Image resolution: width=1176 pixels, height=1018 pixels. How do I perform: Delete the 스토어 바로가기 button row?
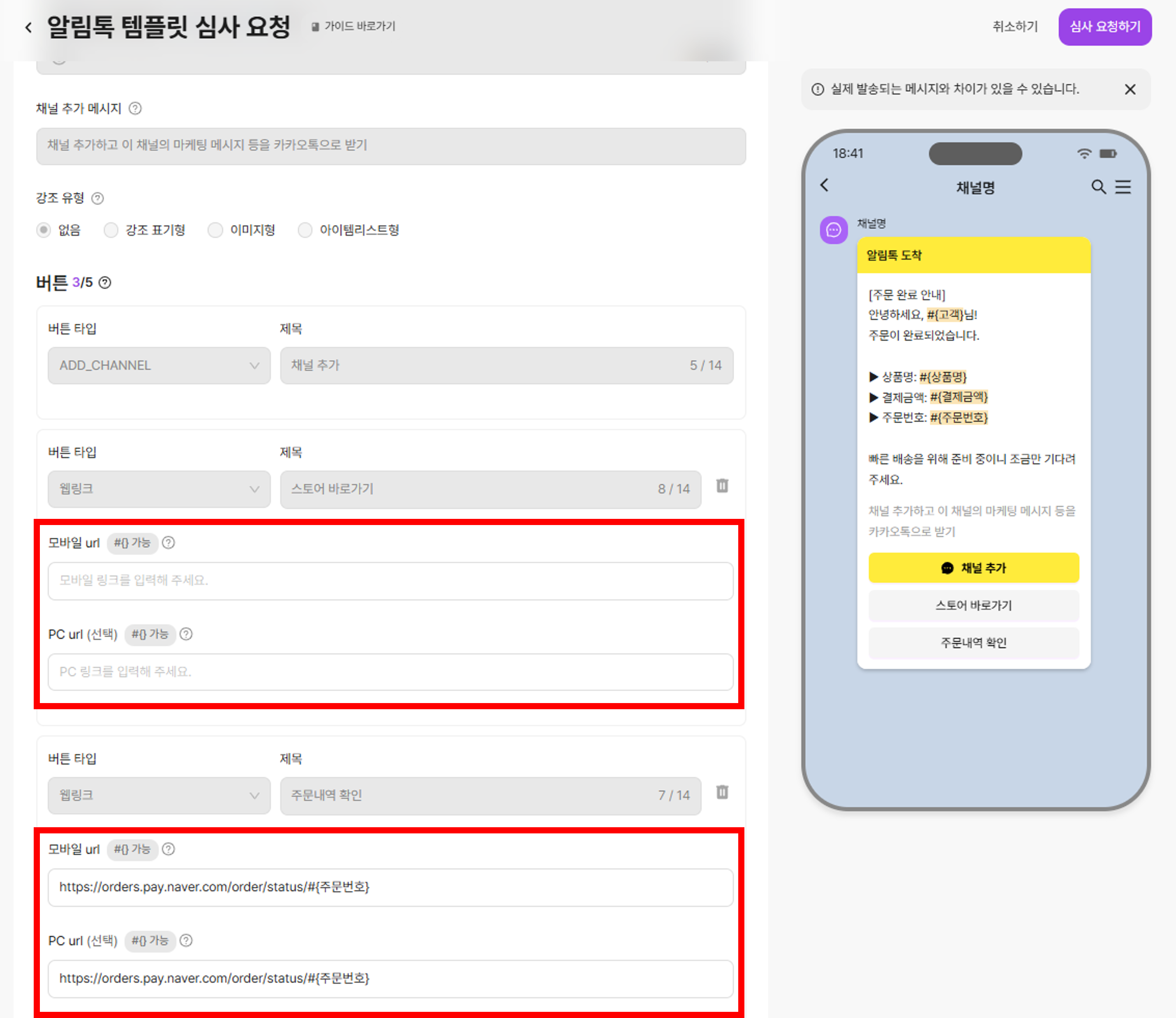pos(722,486)
